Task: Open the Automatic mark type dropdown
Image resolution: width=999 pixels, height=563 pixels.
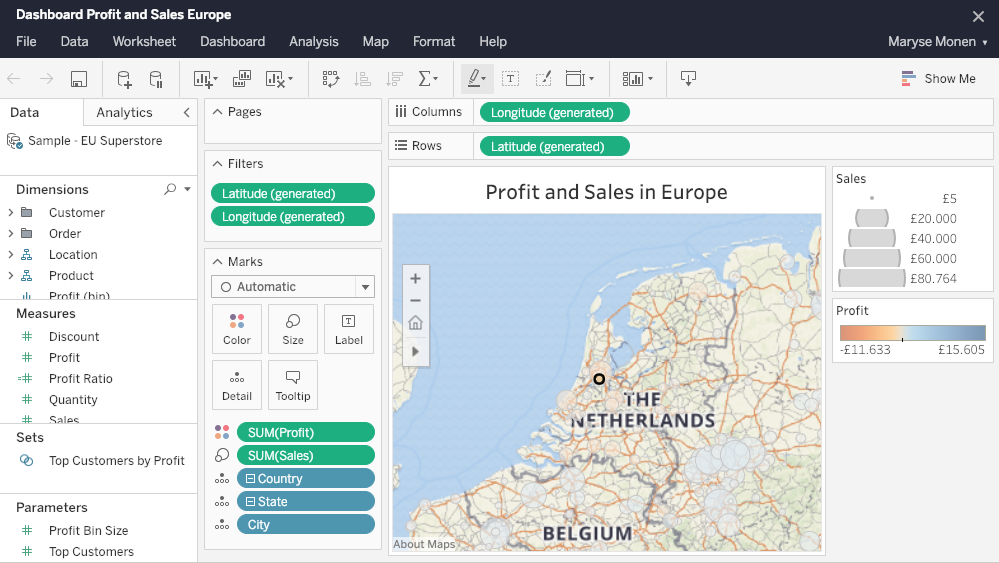Action: 292,287
